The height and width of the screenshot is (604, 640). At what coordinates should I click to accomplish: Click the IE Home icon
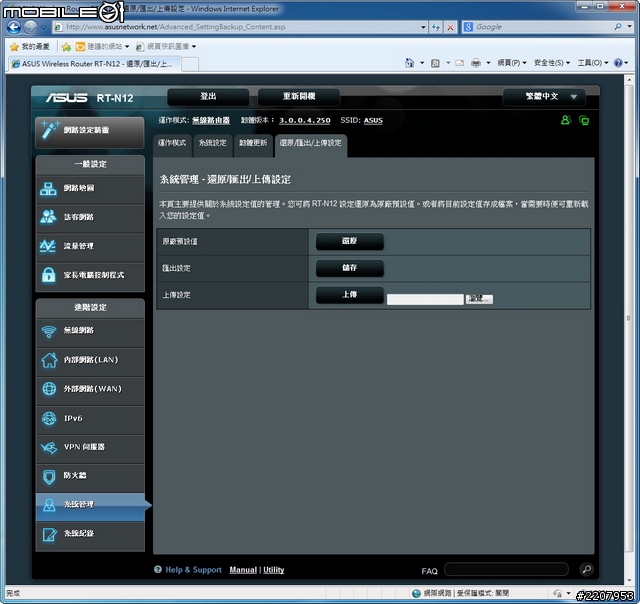[x=409, y=63]
